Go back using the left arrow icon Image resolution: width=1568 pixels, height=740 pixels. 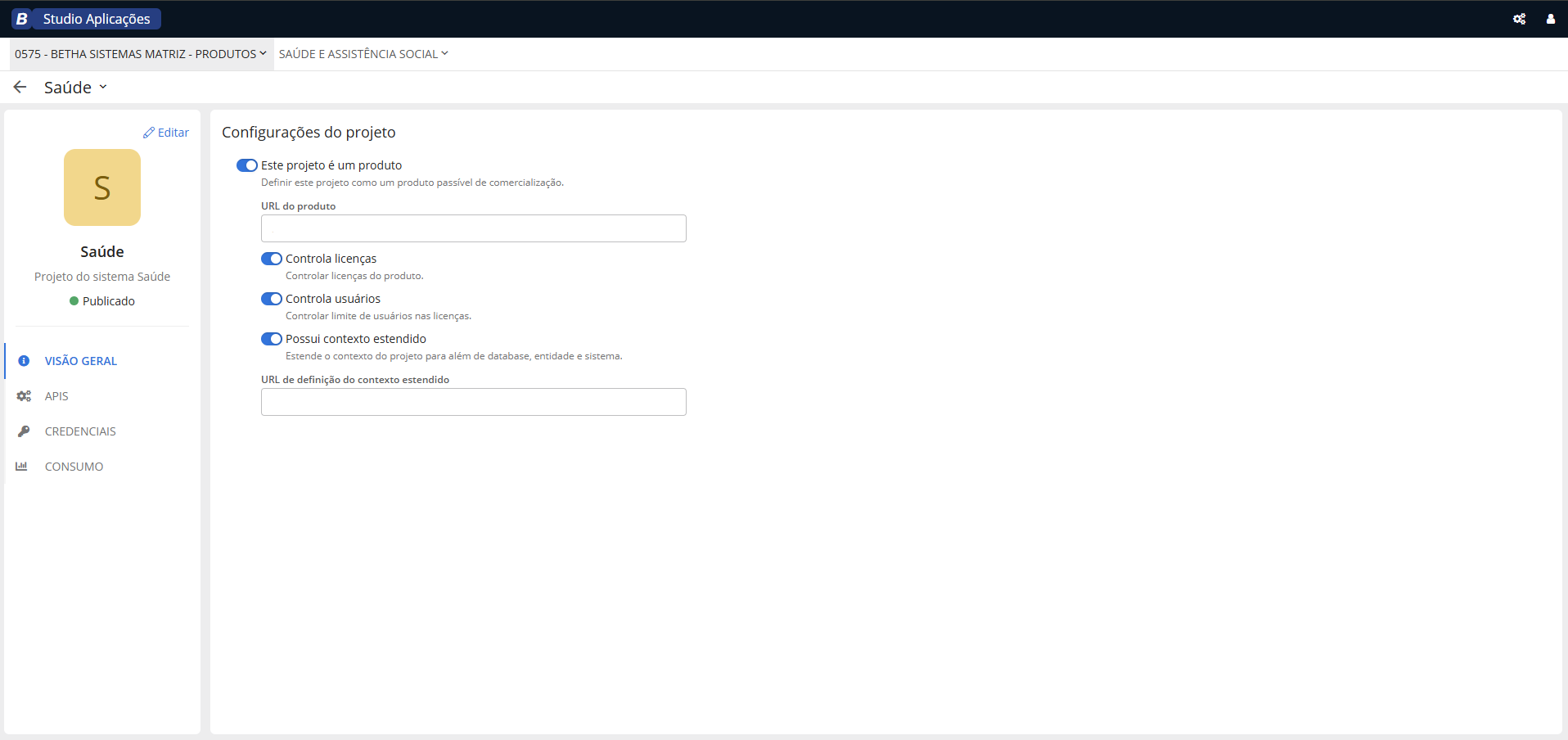coord(20,87)
